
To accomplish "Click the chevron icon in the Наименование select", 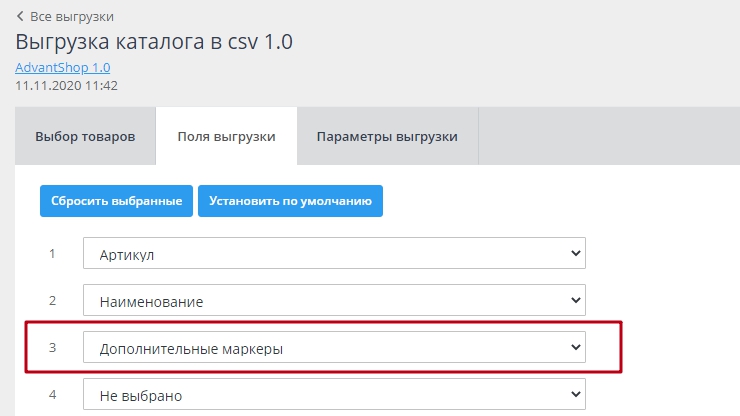I will point(575,300).
